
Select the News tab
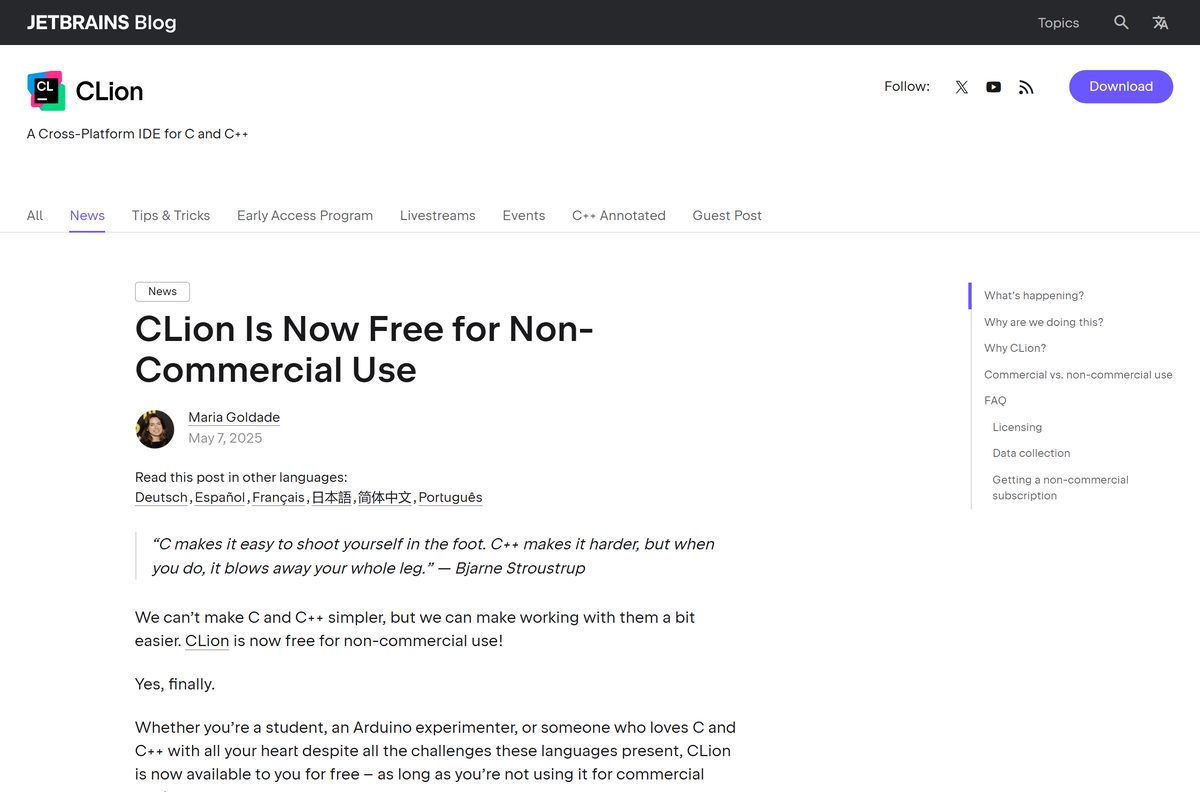tap(87, 215)
